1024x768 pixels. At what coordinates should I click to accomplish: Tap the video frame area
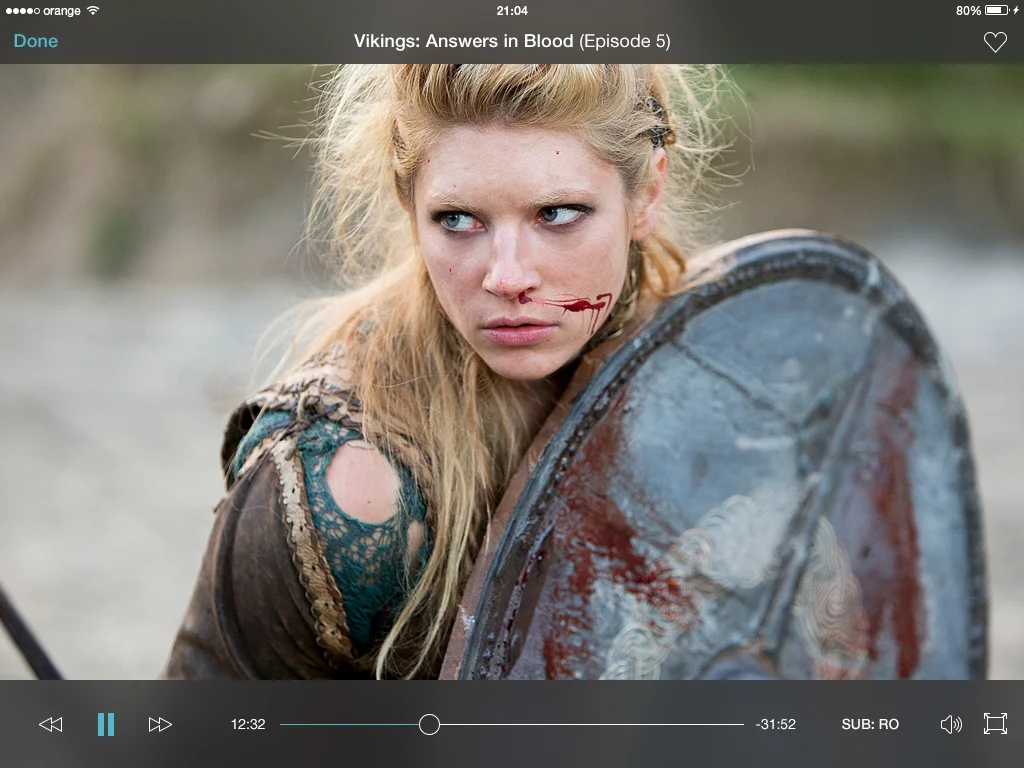pyautogui.click(x=512, y=372)
